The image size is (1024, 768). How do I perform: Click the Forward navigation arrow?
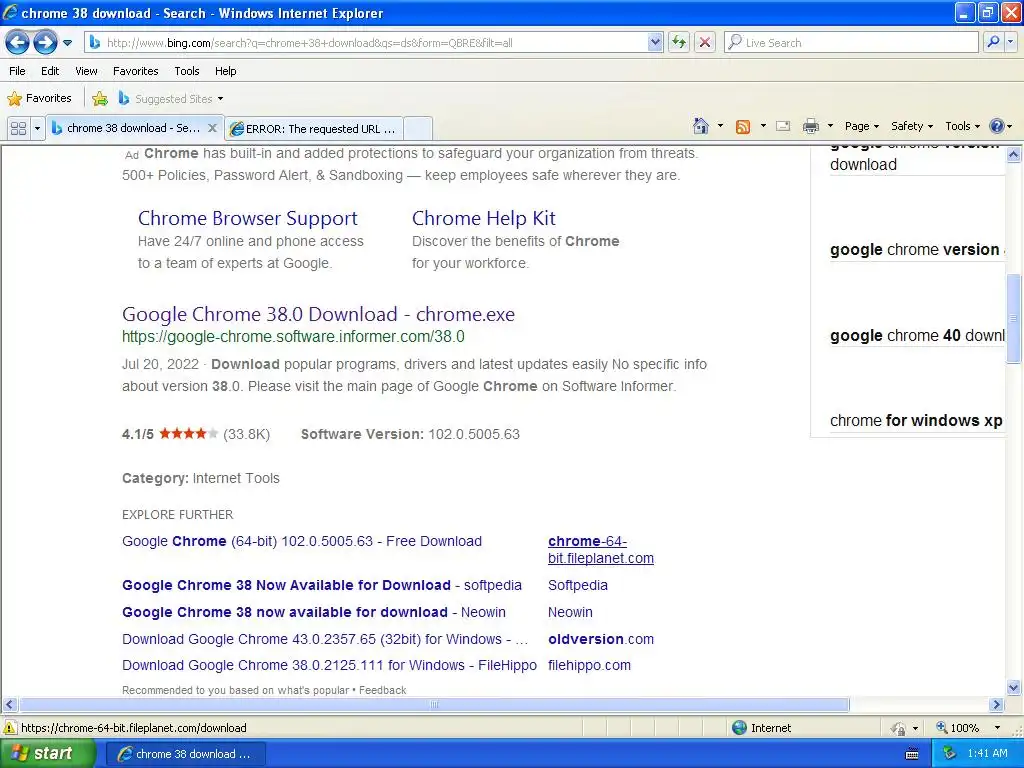pos(45,43)
